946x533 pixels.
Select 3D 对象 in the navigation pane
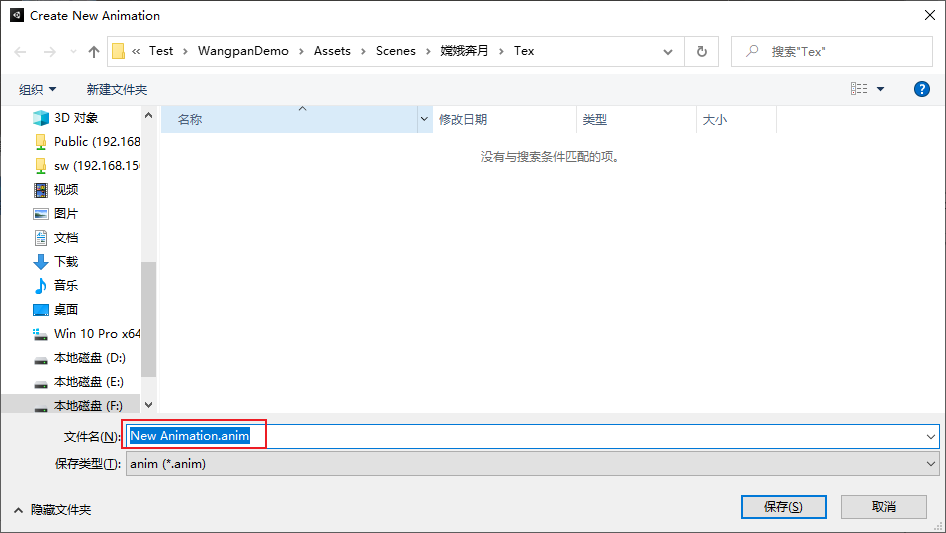(75, 118)
